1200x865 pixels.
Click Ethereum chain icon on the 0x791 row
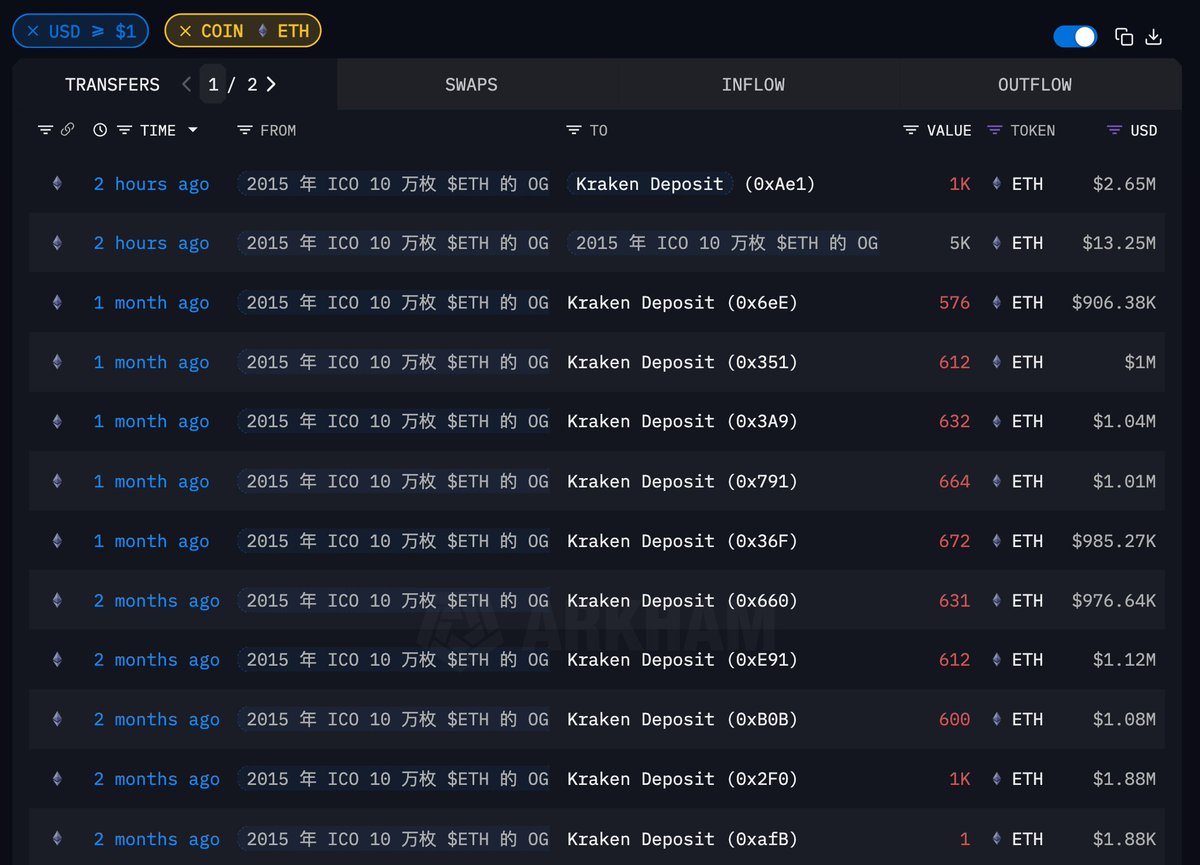tap(57, 481)
